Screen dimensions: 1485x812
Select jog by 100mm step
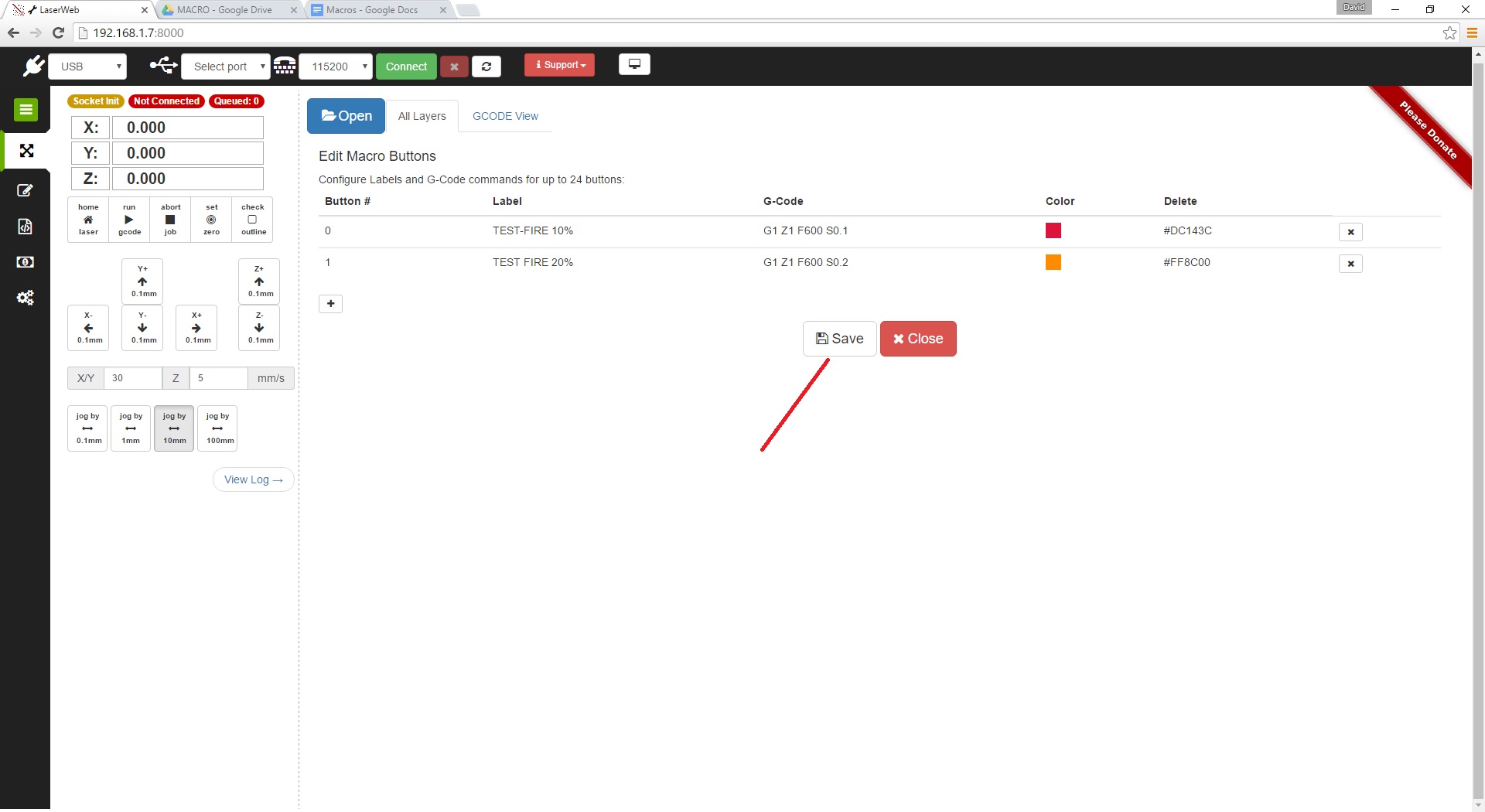(x=217, y=428)
